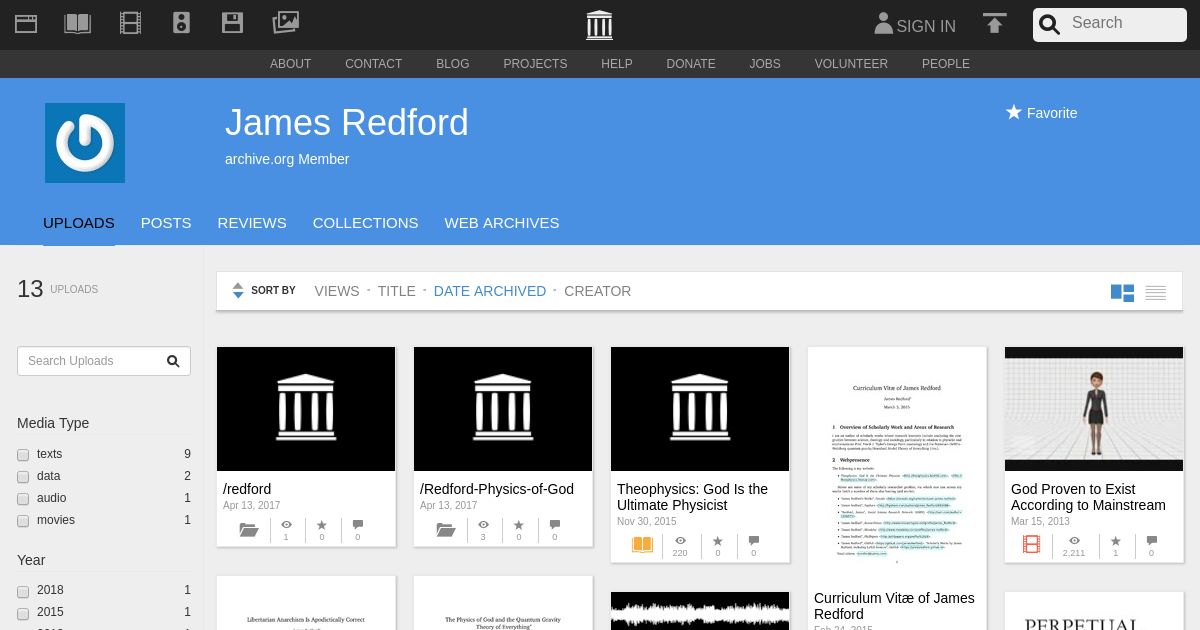Switch to tile grid view icon
This screenshot has height=630, width=1200.
1122,293
